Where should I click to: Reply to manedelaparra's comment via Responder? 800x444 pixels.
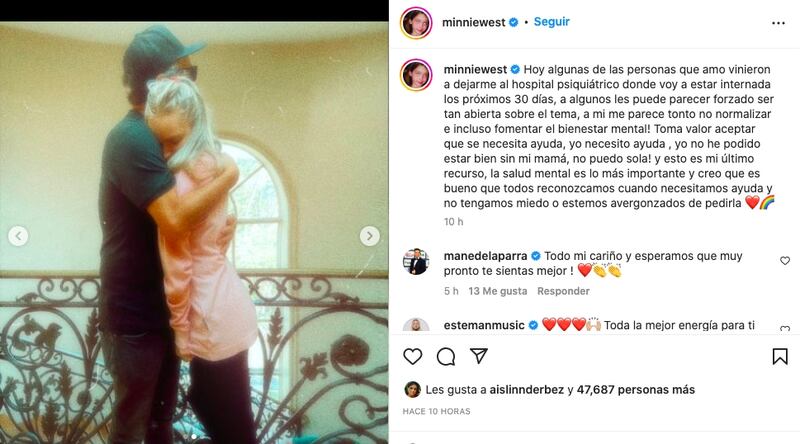[563, 291]
